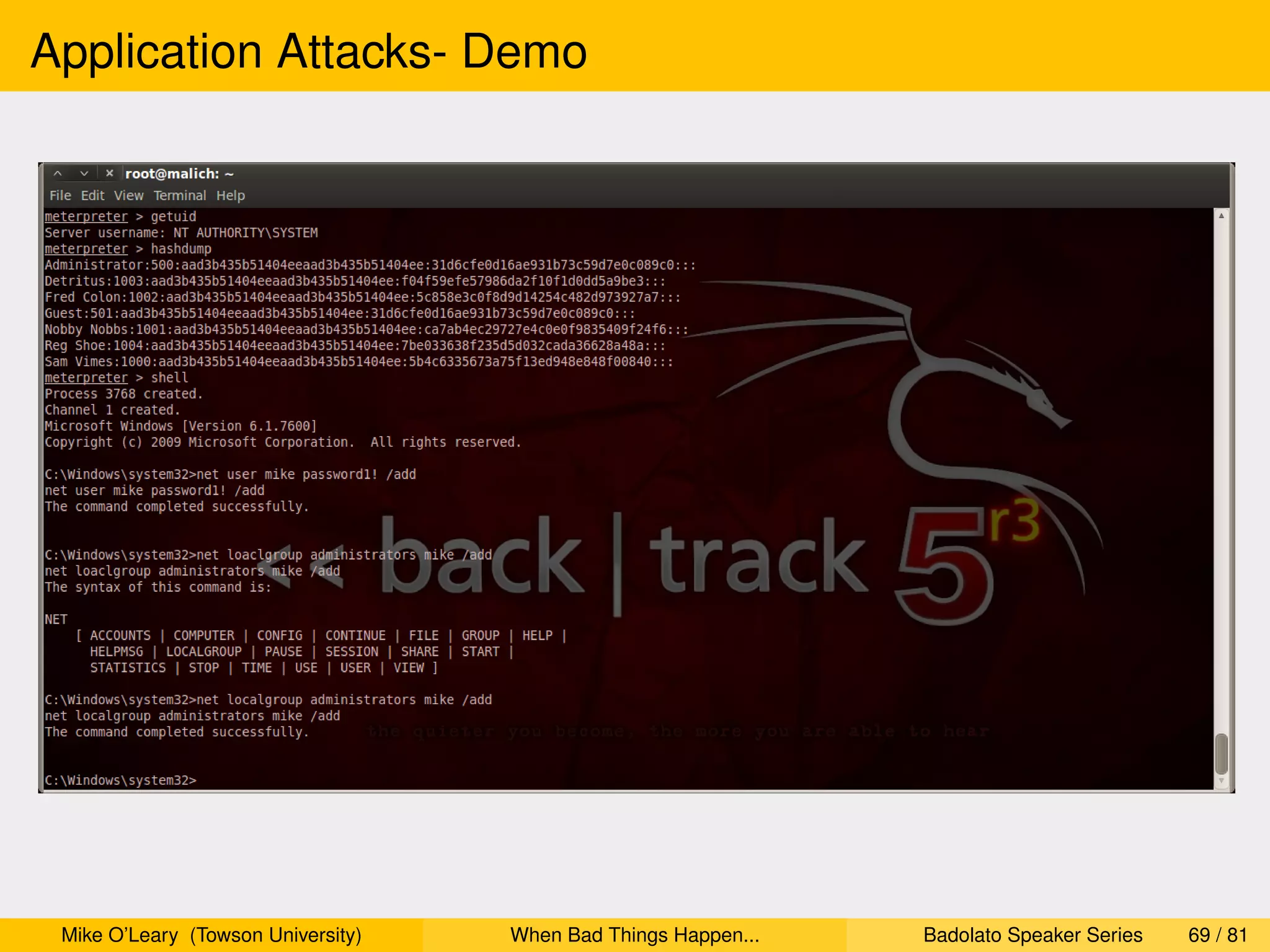Click the 'STATISTICS | STOP | TIME' syntax line
This screenshot has width=1270, height=952.
pos(264,668)
